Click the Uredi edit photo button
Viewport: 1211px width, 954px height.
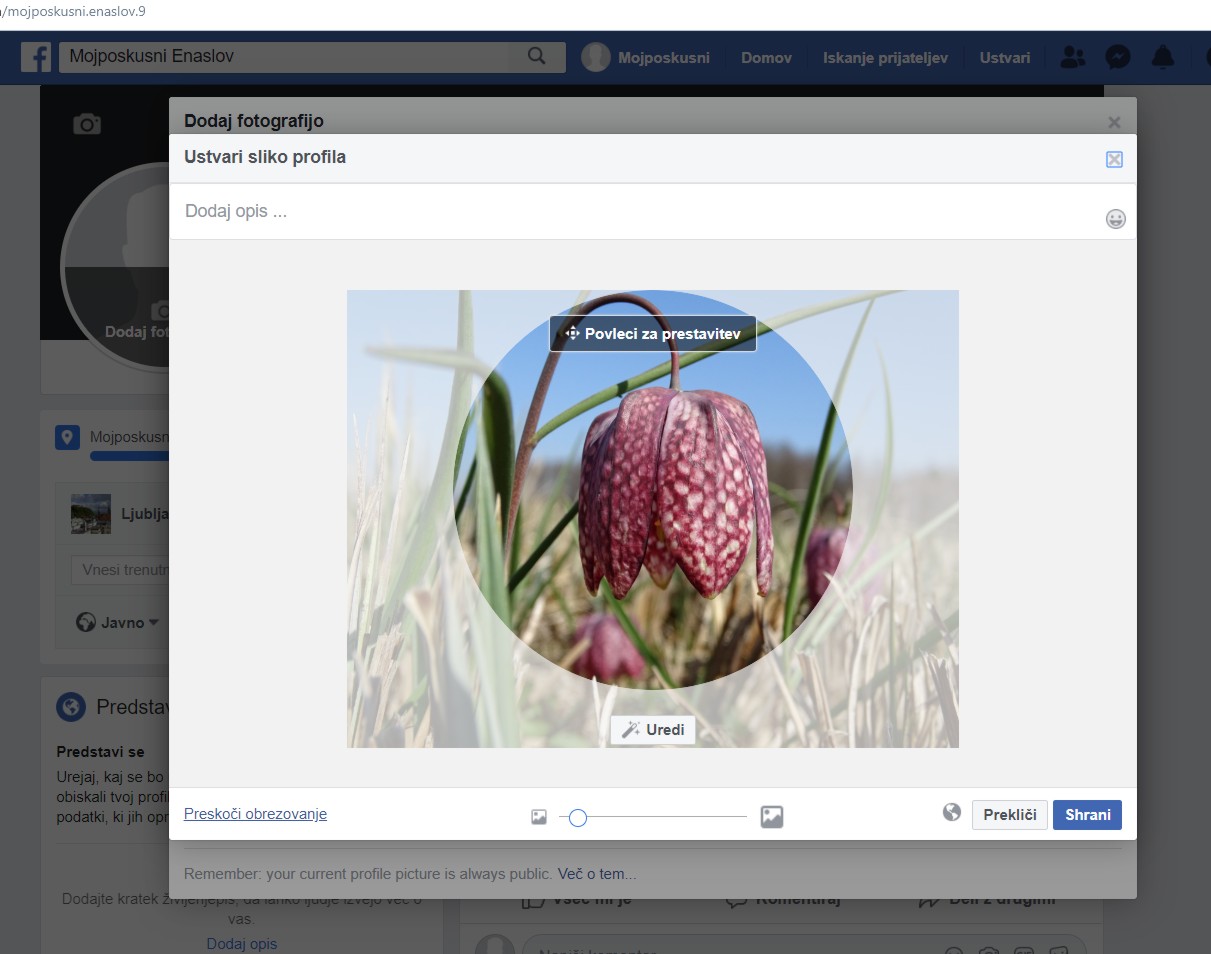click(x=653, y=730)
